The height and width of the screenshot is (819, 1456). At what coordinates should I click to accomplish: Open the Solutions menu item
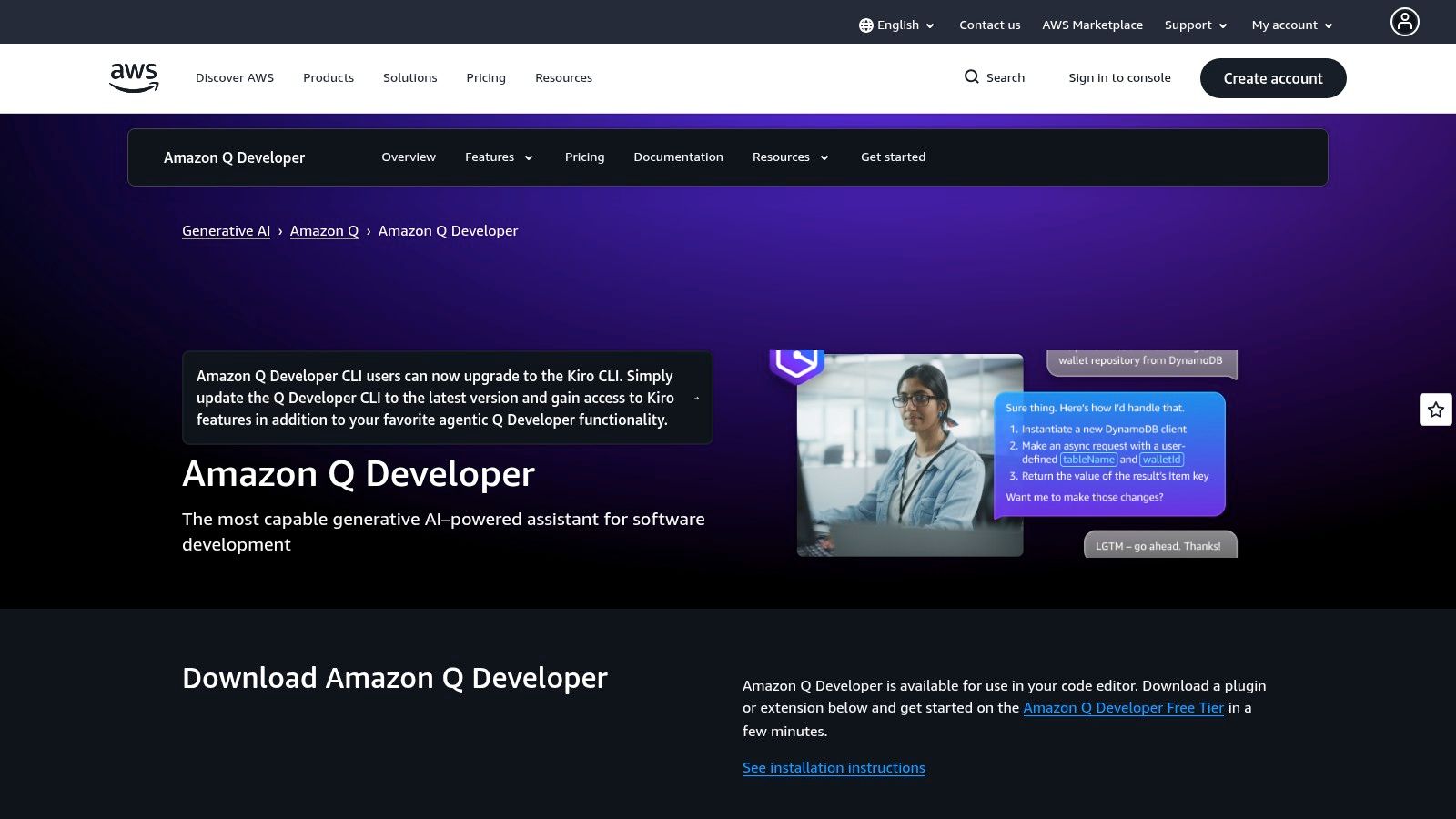point(409,77)
